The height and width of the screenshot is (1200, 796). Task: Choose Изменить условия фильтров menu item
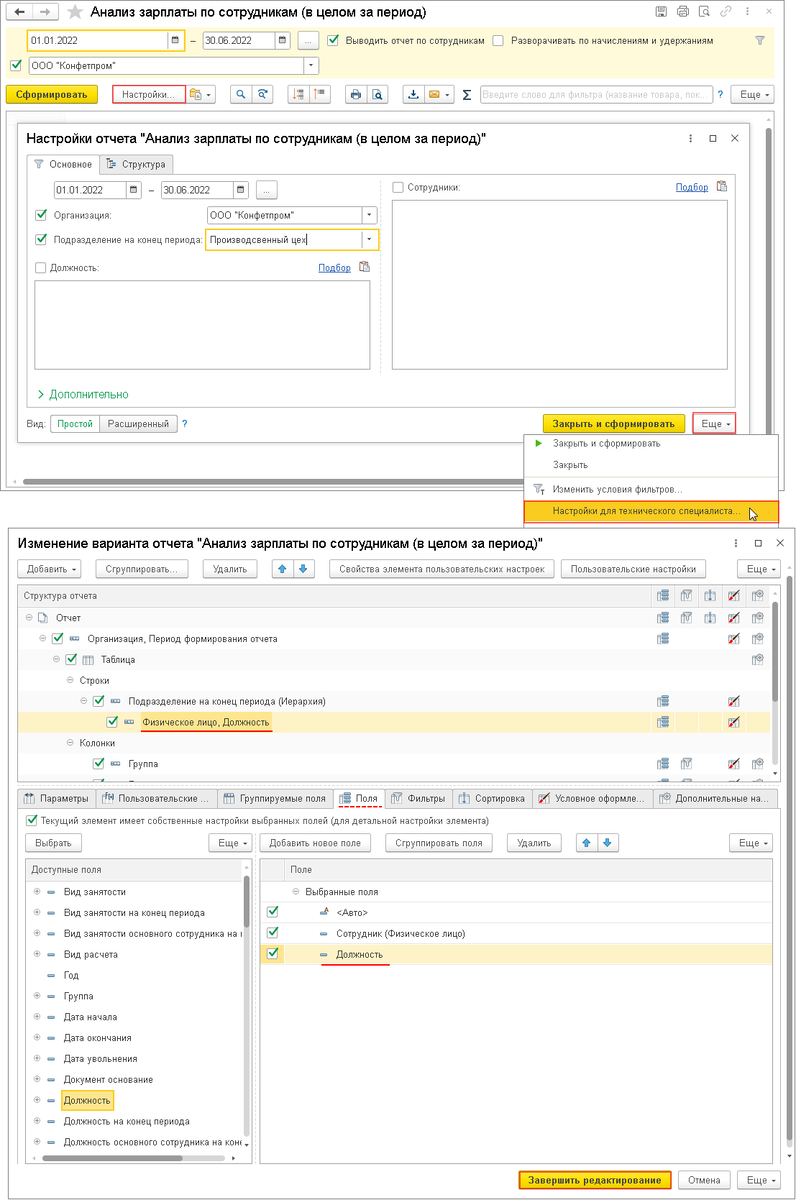point(617,489)
